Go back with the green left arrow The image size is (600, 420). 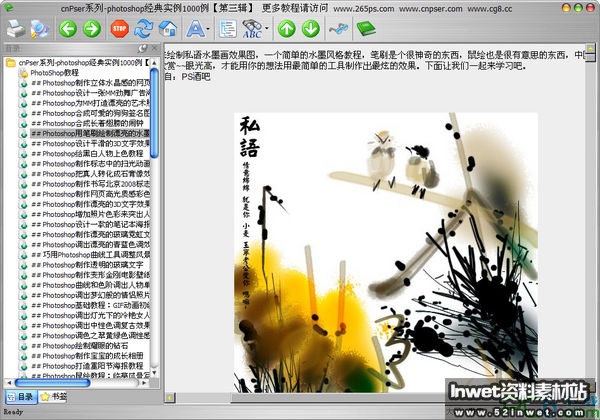coord(68,29)
